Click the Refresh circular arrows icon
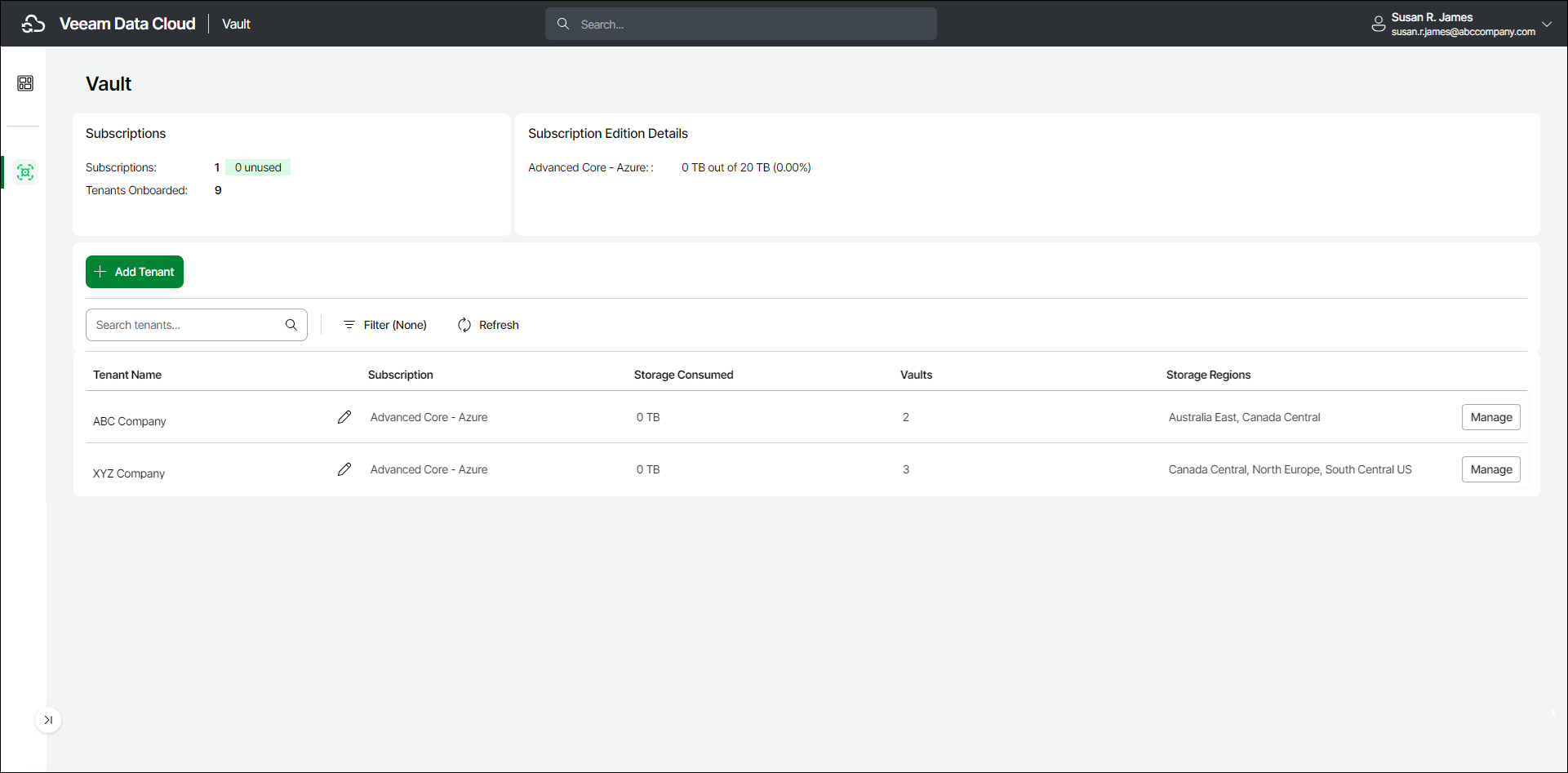This screenshot has width=1568, height=773. click(x=464, y=325)
